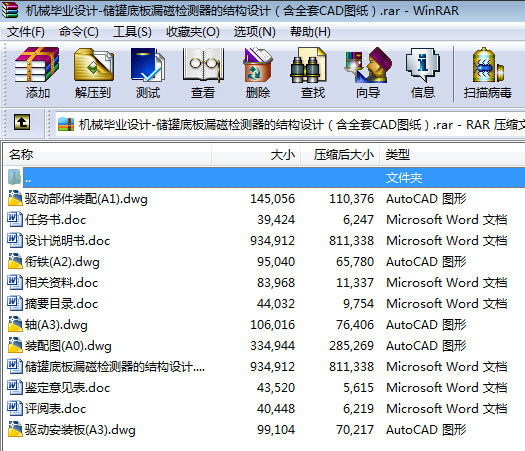Screen dimensions: 525x451
Task: Select the file 驱动安装板(A3).dwg
Action: (80, 430)
